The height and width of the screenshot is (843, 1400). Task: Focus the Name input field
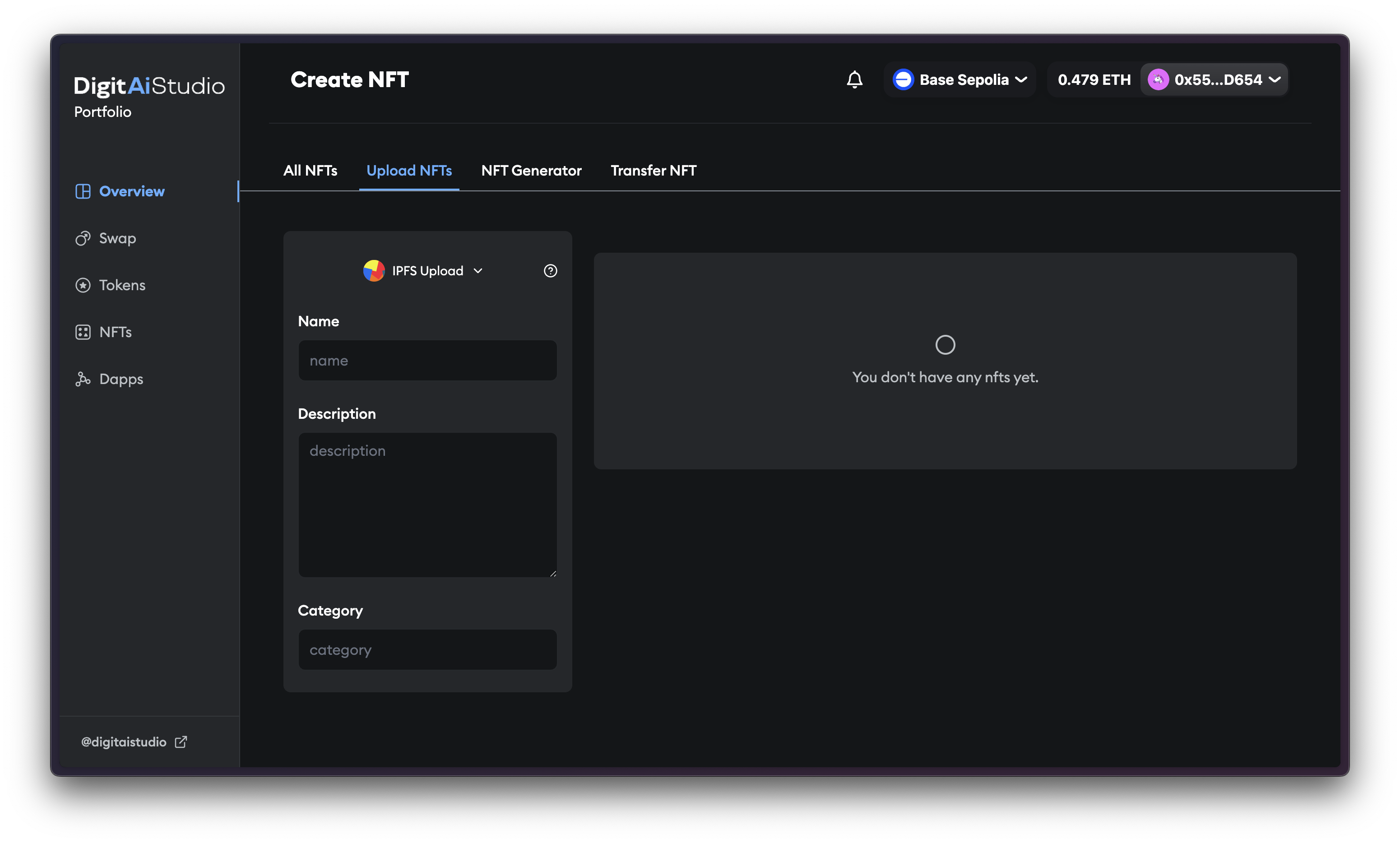click(427, 361)
